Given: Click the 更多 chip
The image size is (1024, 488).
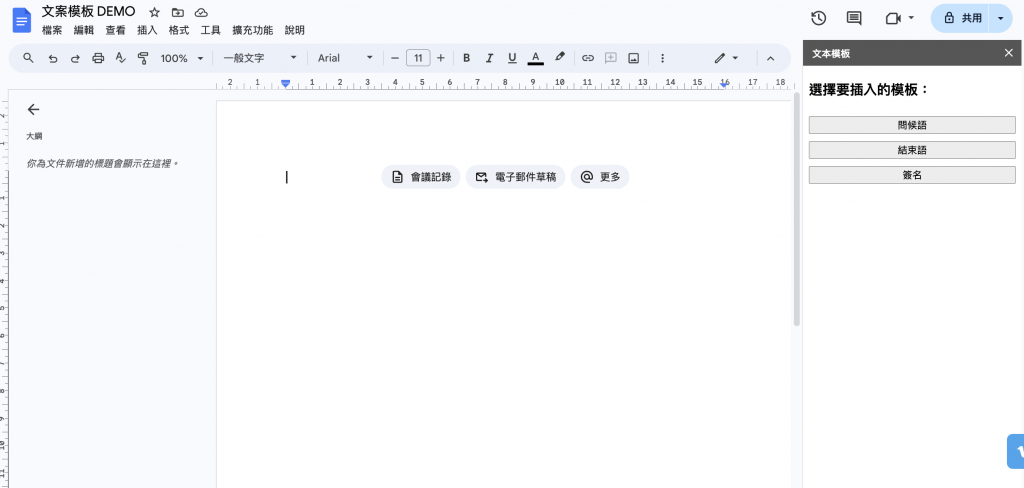Looking at the screenshot, I should coord(600,177).
